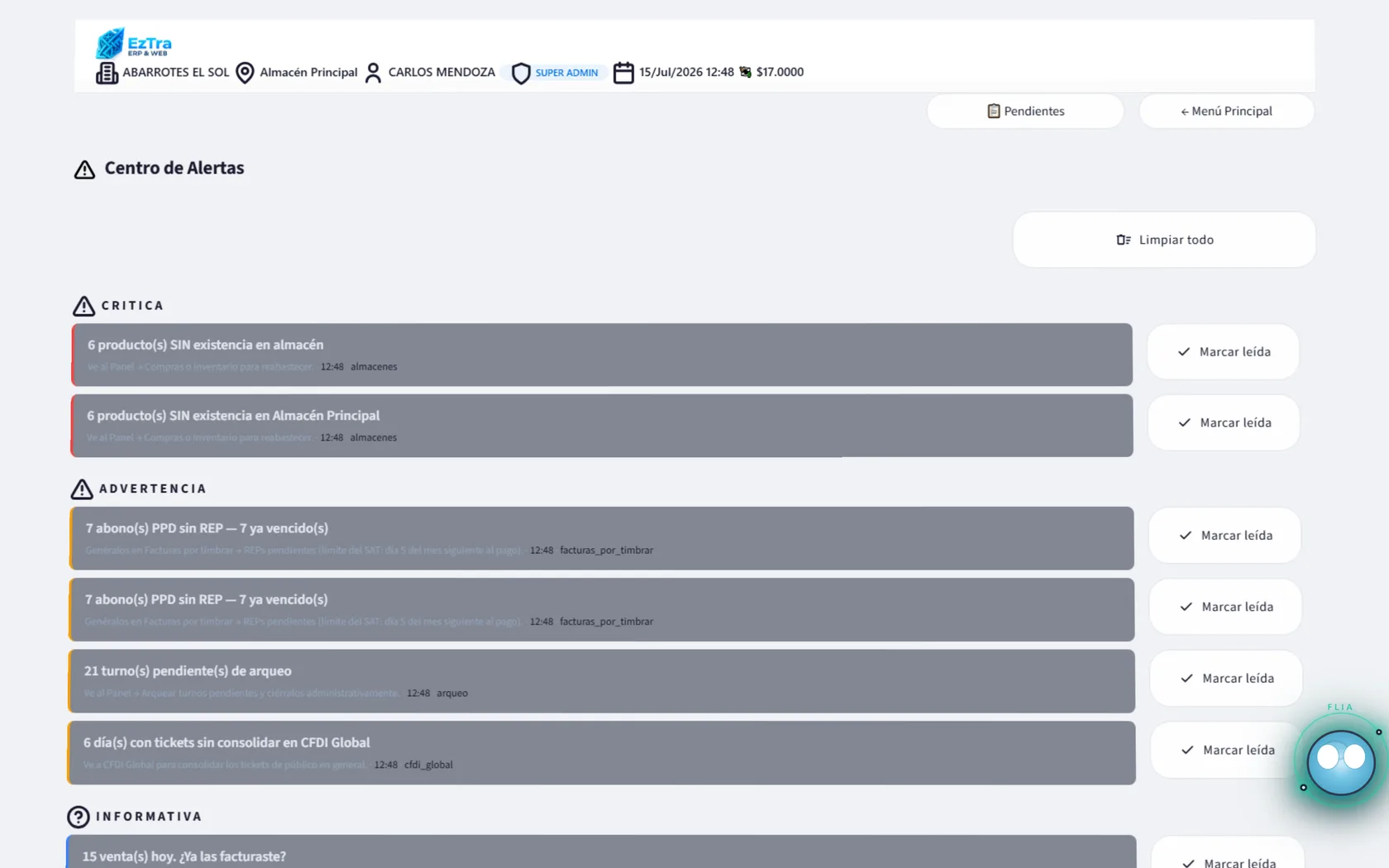This screenshot has height=868, width=1389.
Task: Open the Pendientes view
Action: (1025, 111)
